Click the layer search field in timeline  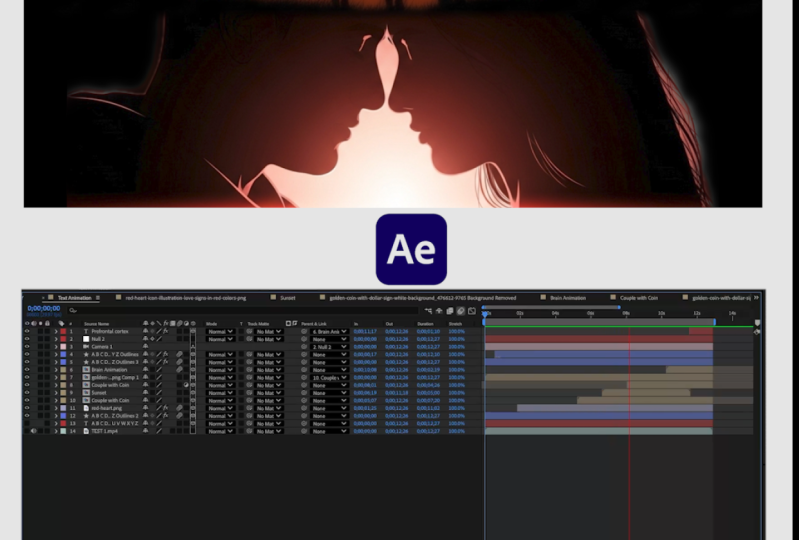[x=243, y=310]
